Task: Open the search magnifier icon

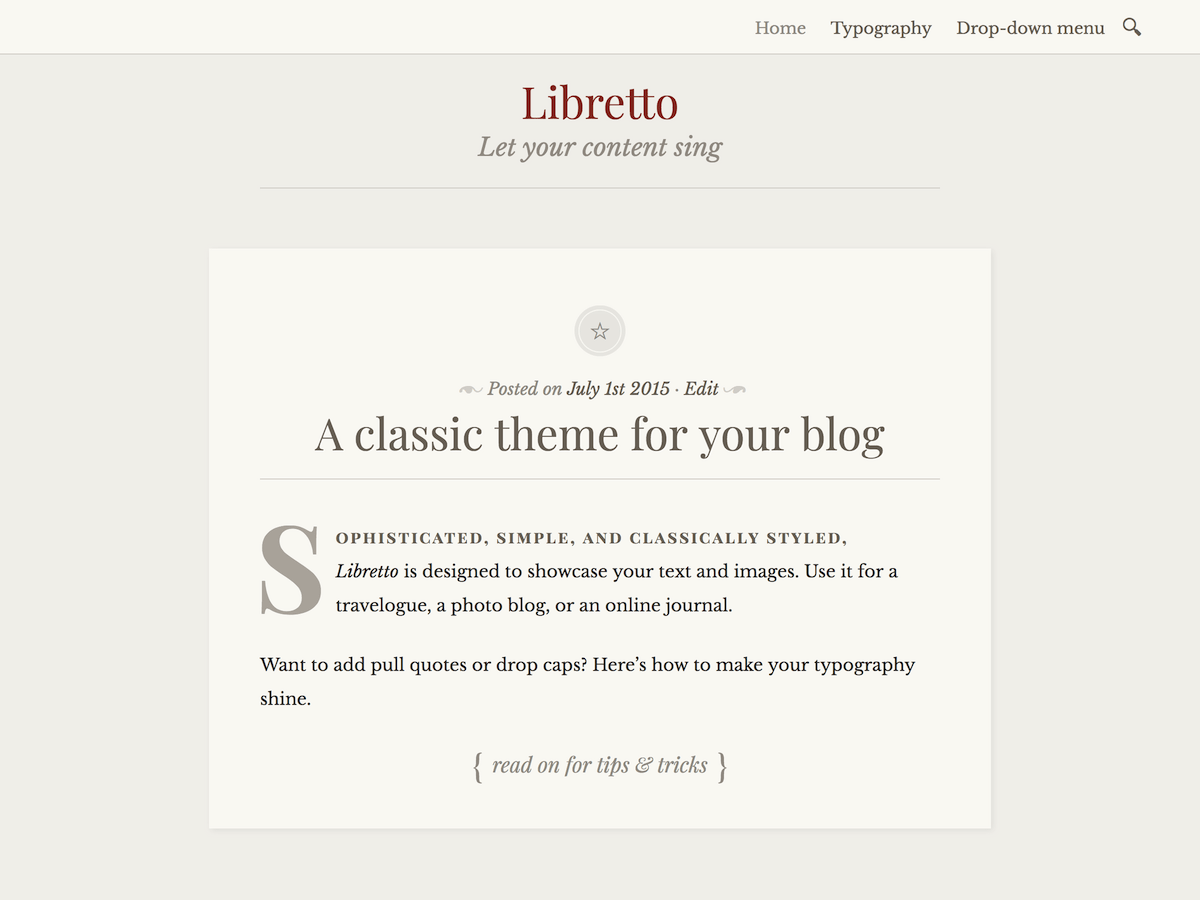Action: tap(1131, 27)
